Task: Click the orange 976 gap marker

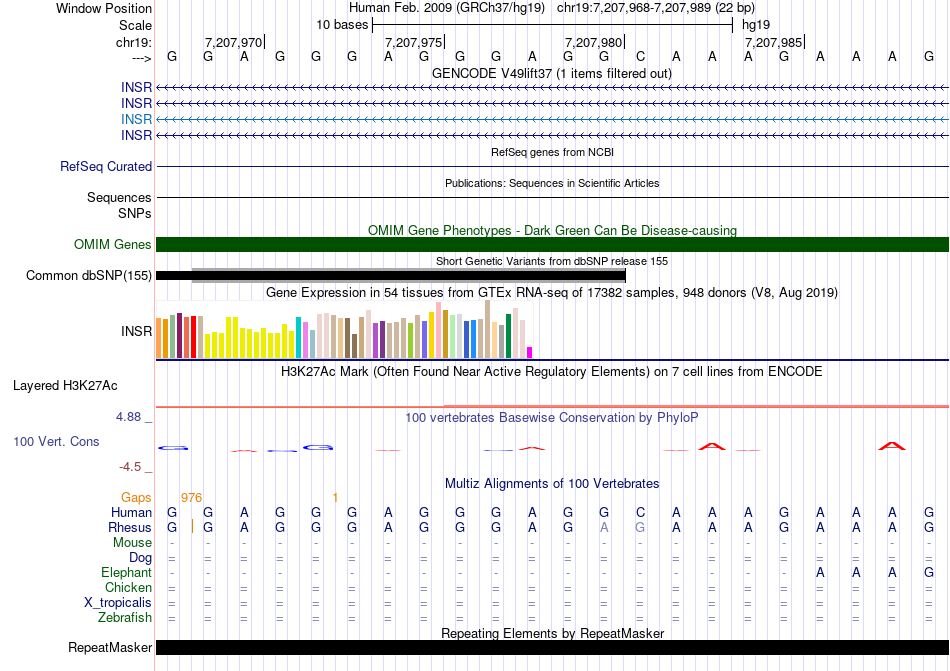Action: [x=191, y=497]
